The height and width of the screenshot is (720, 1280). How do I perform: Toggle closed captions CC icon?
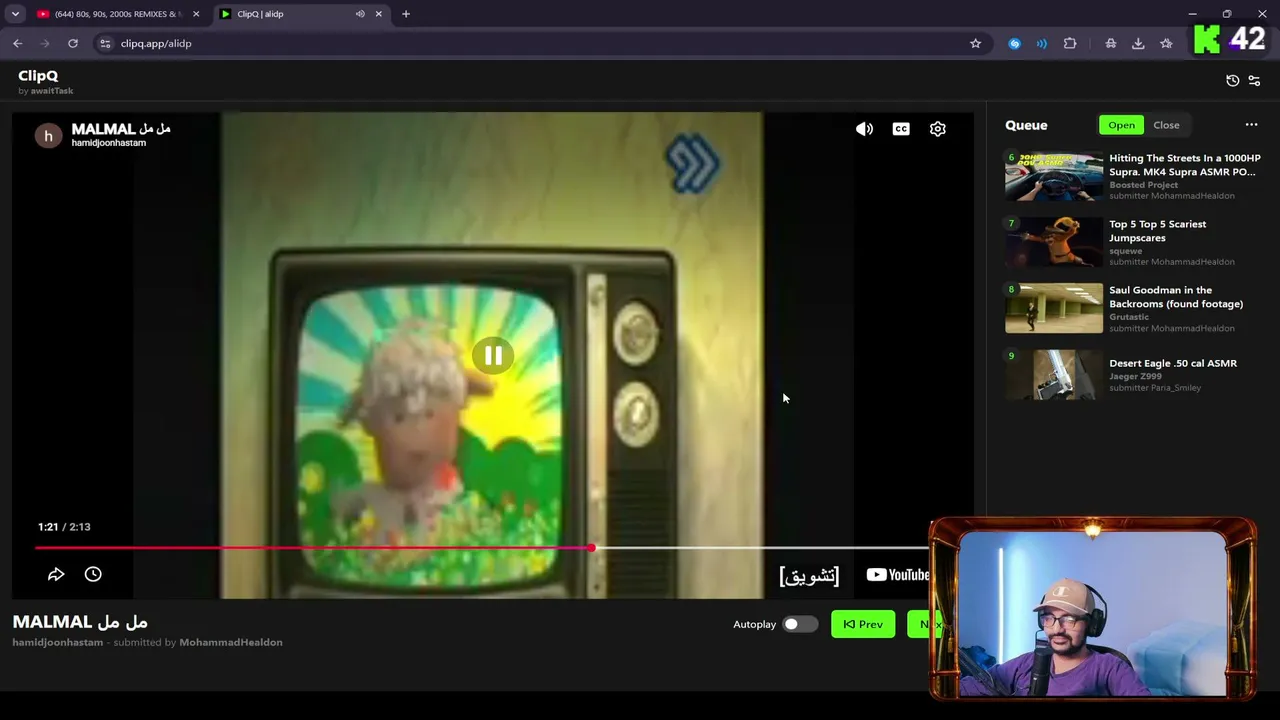coord(901,129)
